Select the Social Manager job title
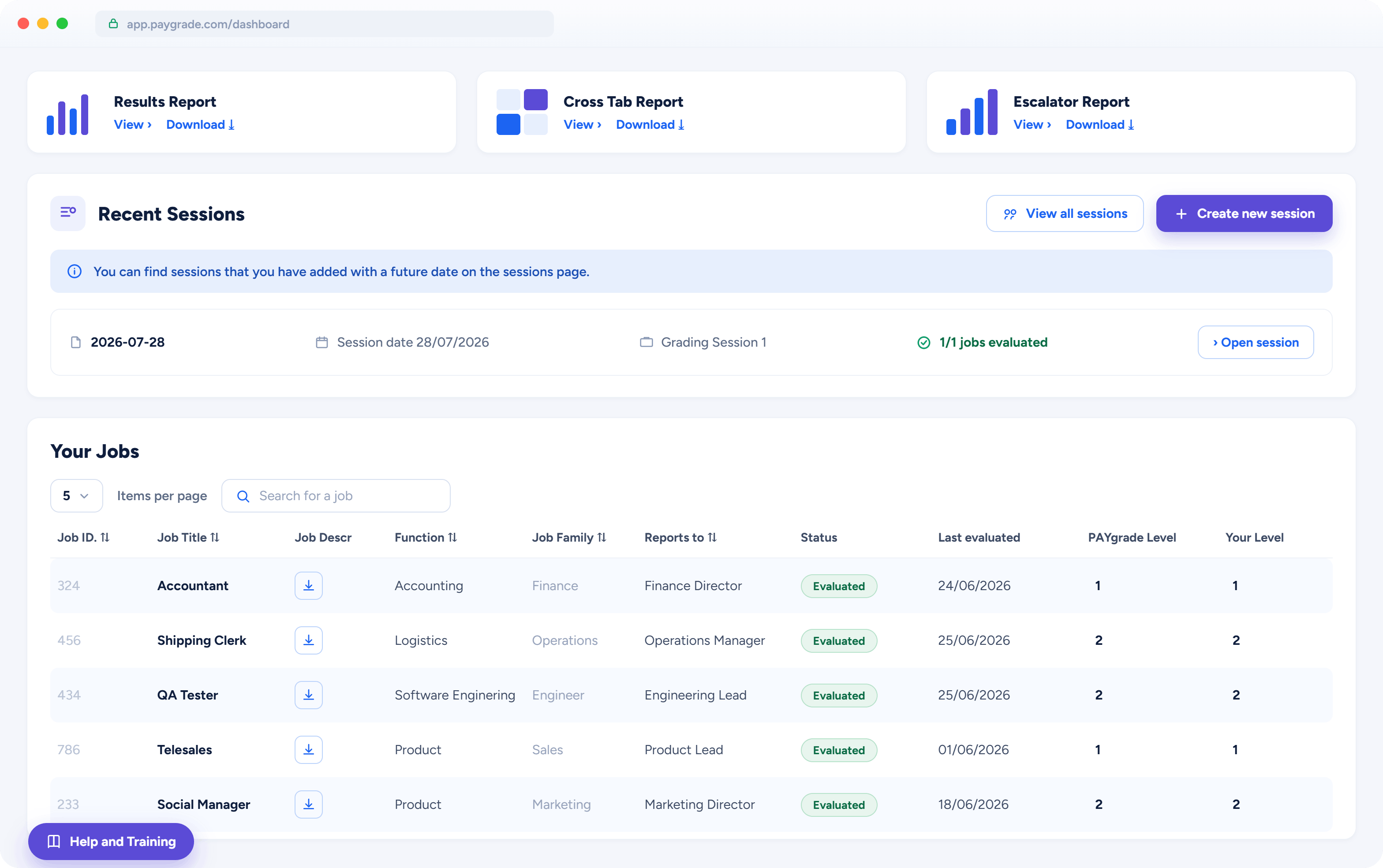 [x=204, y=804]
